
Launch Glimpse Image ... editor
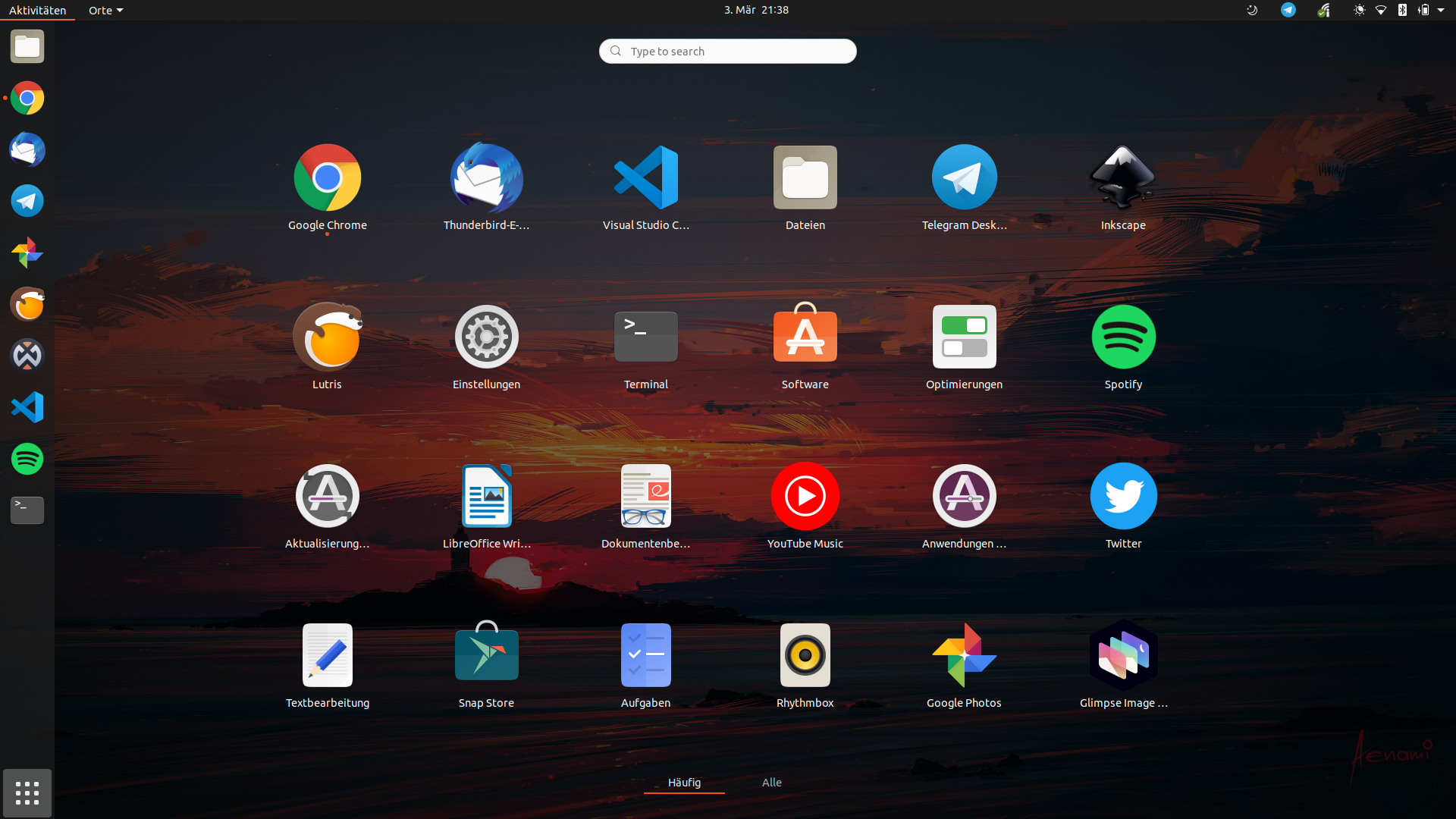pos(1124,655)
